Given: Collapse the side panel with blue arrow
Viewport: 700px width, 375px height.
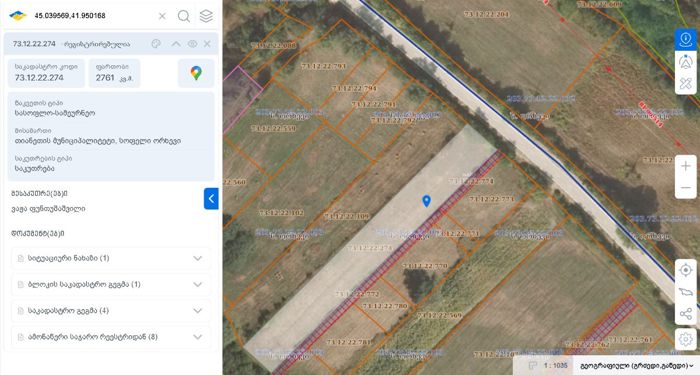Looking at the screenshot, I should coord(211,199).
